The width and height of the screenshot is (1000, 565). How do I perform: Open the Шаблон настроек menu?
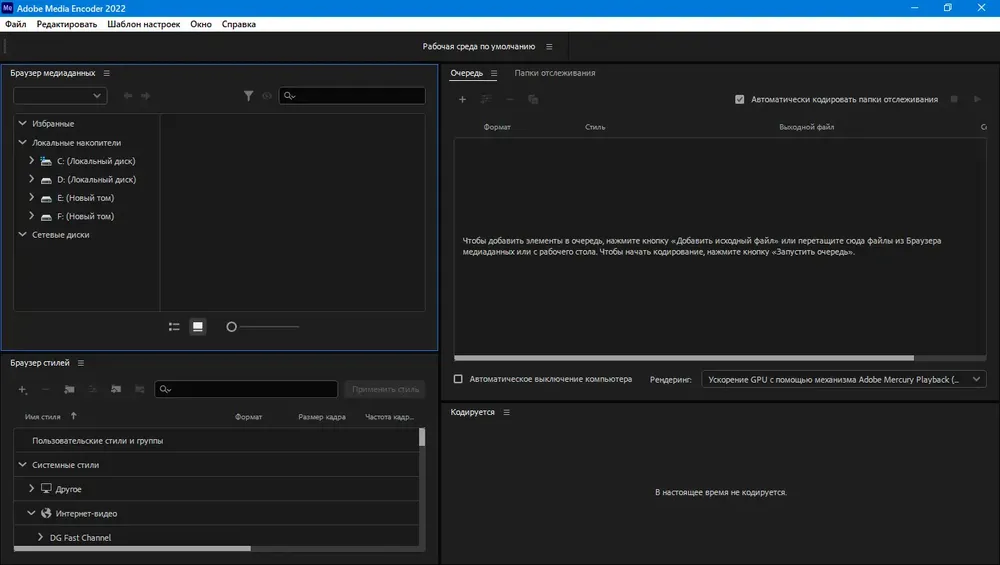143,24
